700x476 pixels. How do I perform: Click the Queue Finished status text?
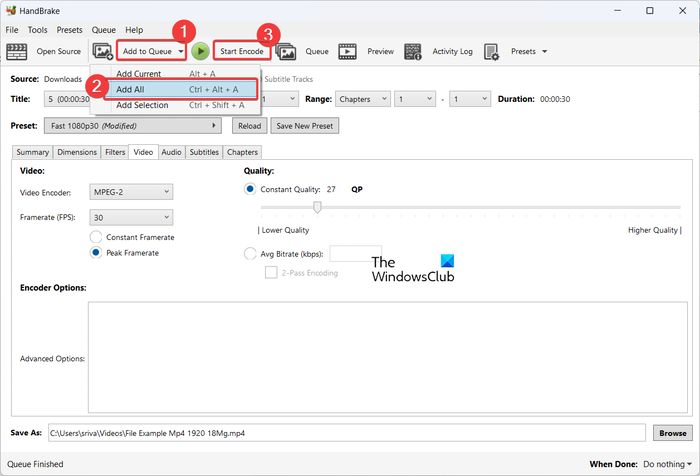(x=35, y=464)
